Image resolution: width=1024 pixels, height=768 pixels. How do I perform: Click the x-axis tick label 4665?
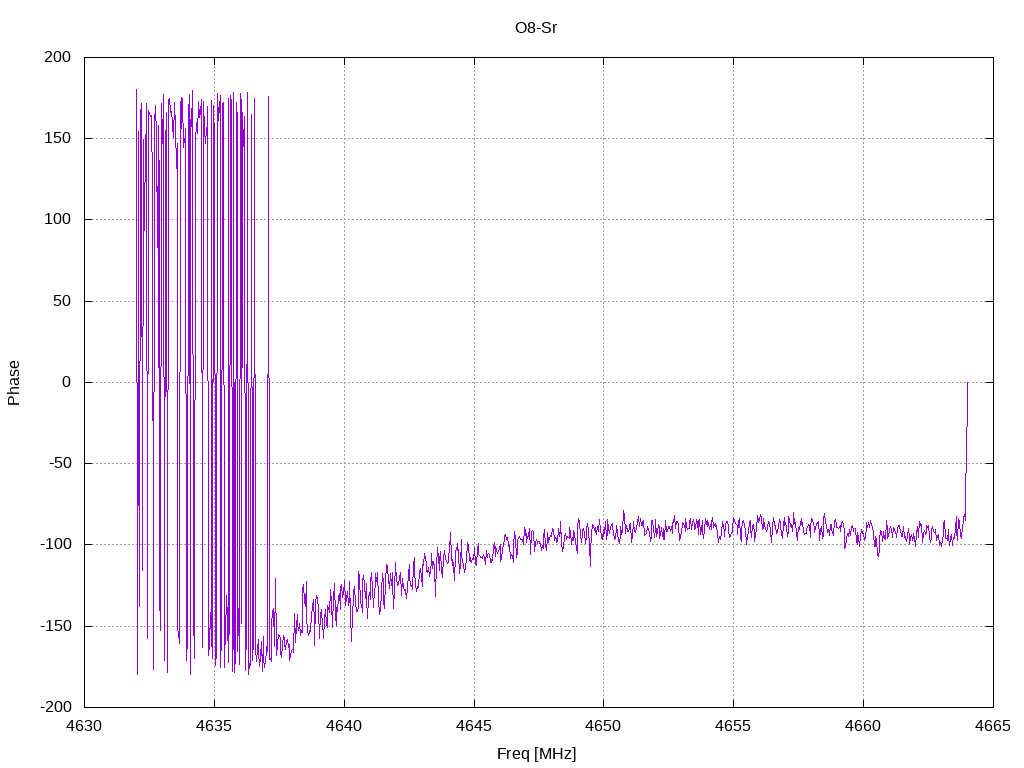tap(993, 726)
